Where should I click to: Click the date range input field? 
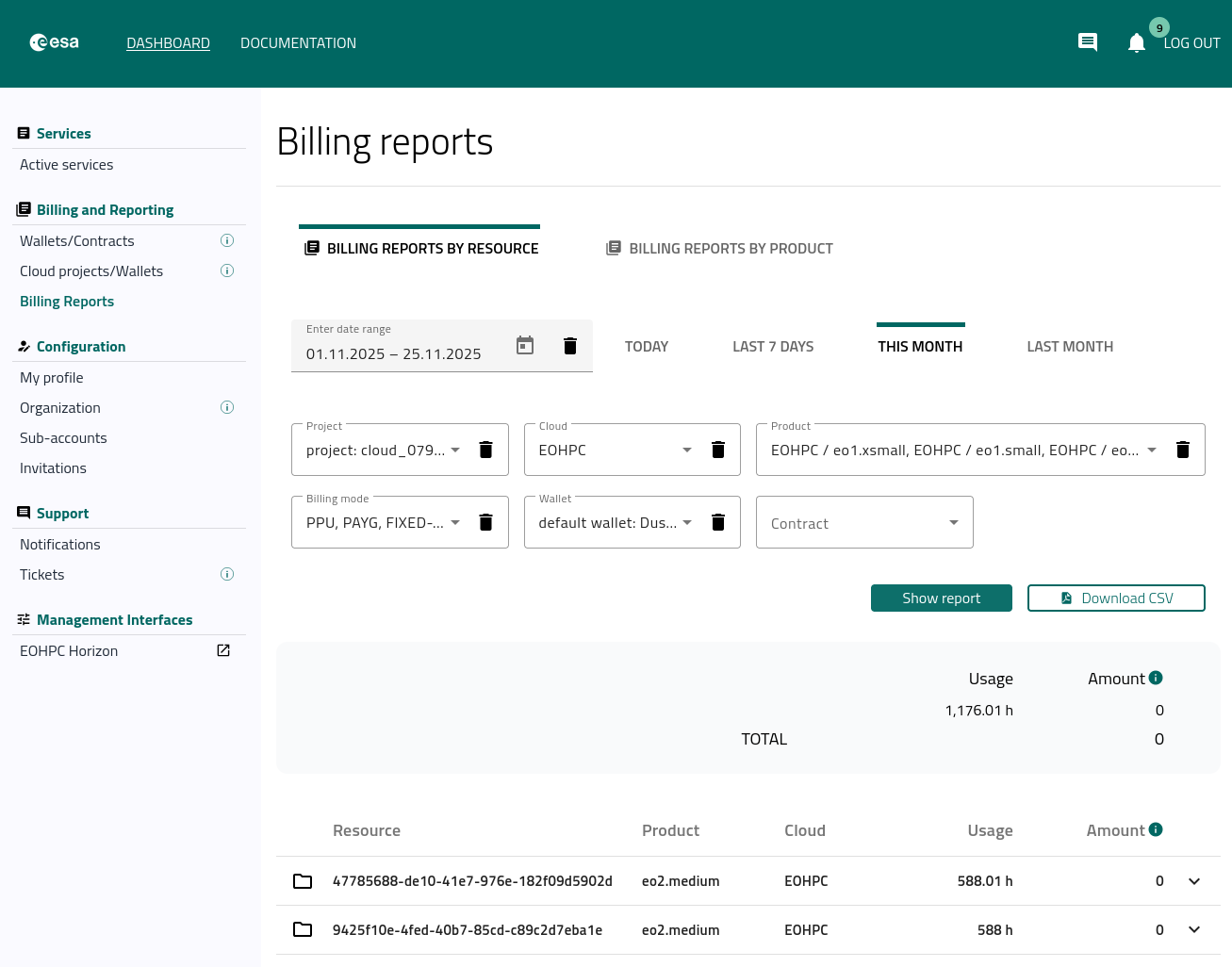click(x=394, y=354)
